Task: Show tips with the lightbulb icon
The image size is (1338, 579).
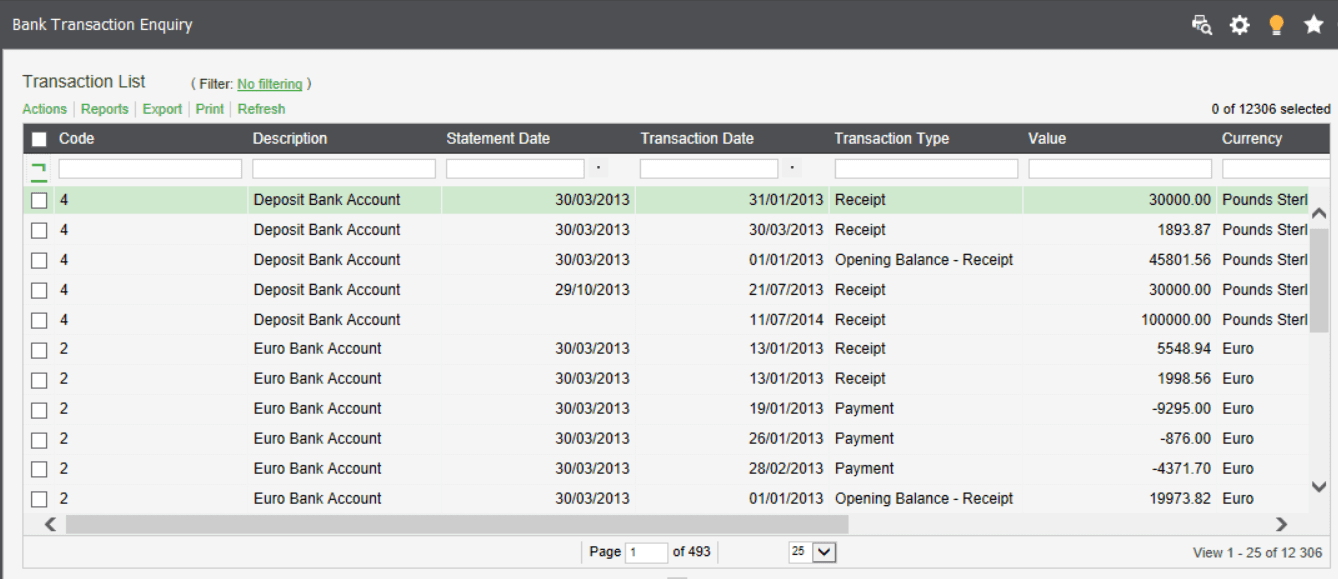Action: pyautogui.click(x=1276, y=25)
